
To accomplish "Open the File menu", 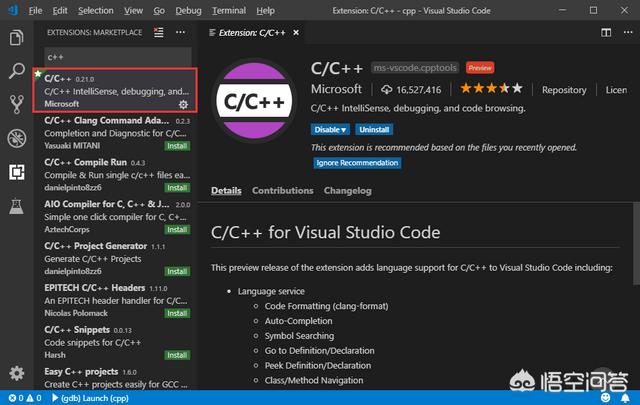I will [x=36, y=11].
